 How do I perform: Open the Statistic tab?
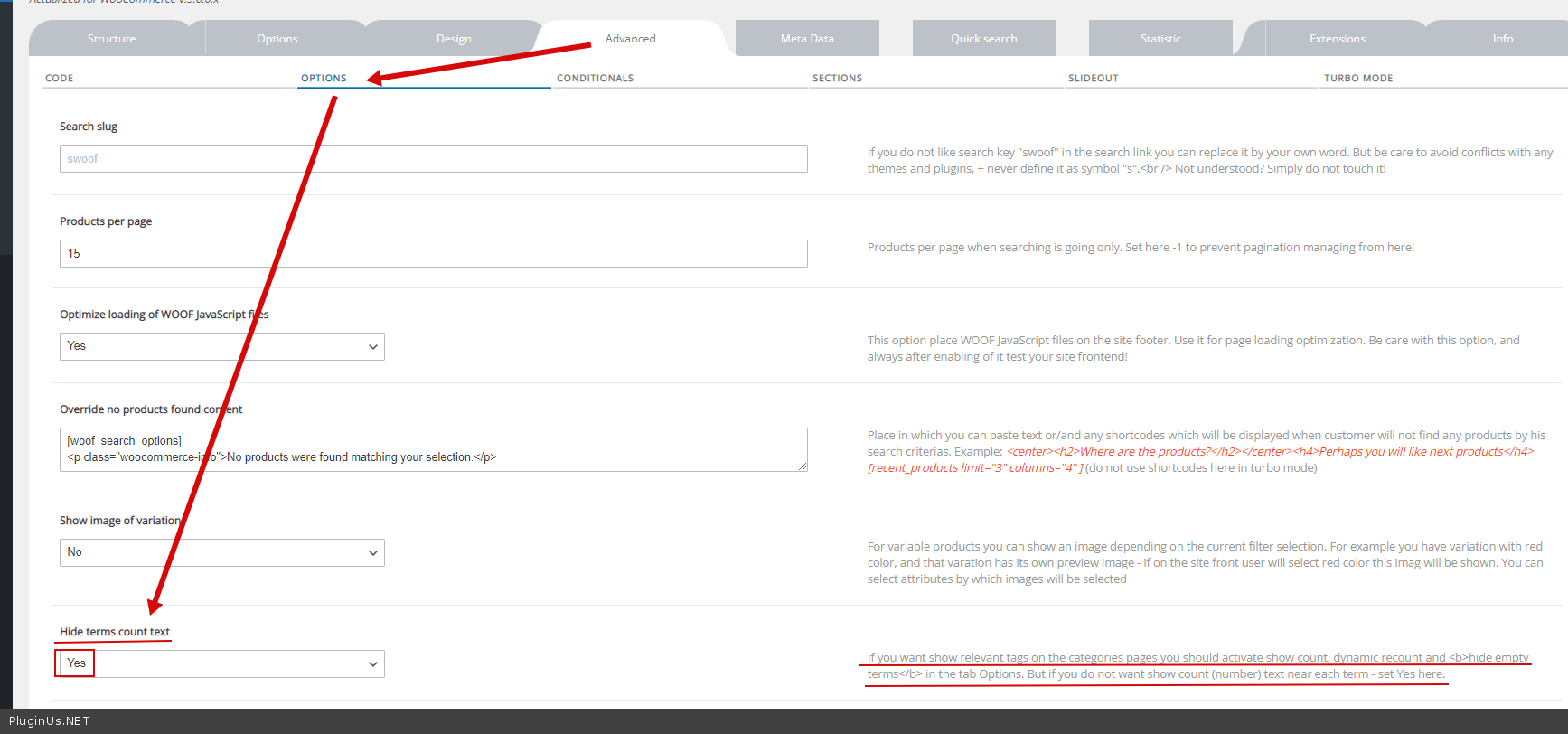1160,39
